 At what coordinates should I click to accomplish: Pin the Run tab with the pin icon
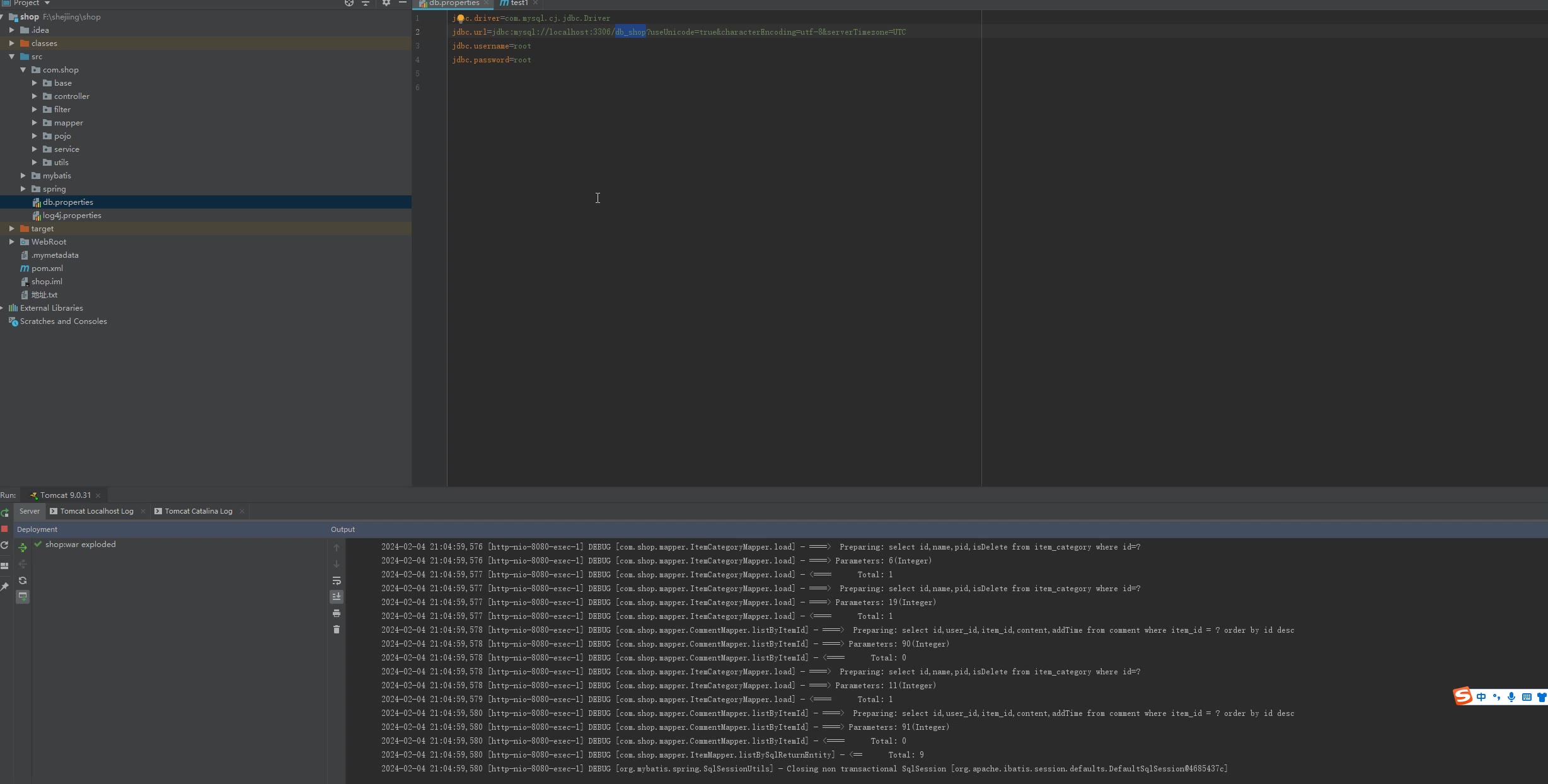click(4, 586)
